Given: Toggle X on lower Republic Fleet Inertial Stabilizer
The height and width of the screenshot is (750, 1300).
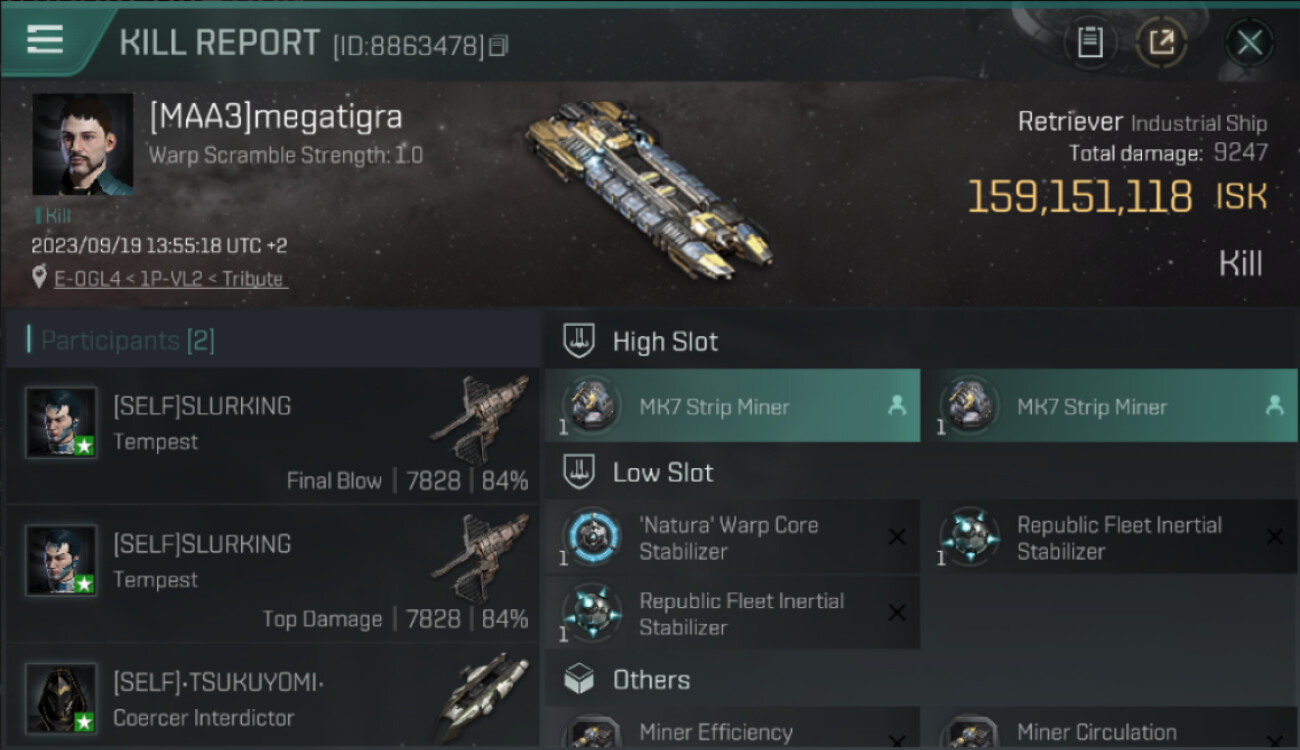Looking at the screenshot, I should pyautogui.click(x=897, y=613).
